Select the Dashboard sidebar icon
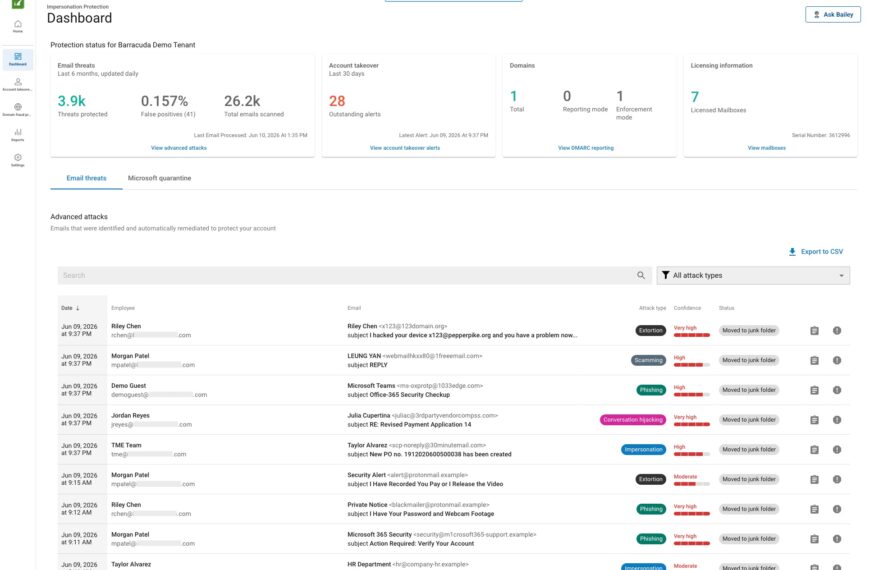Screen dimensions: 870x570 (18, 59)
